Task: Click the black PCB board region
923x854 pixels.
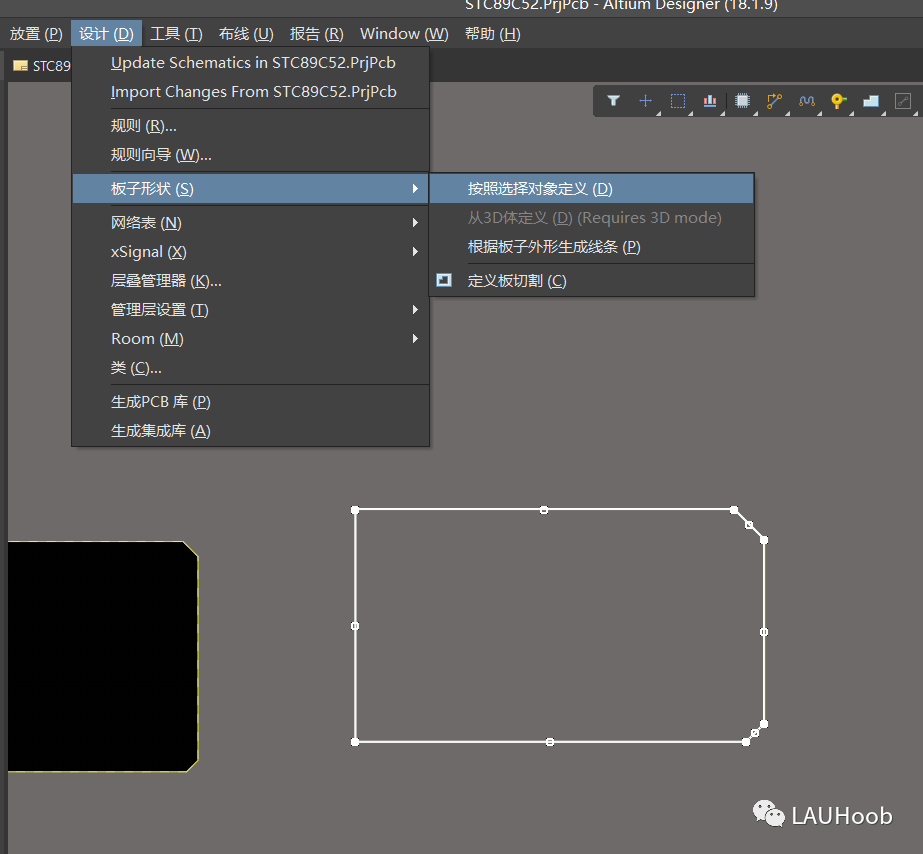Action: tap(101, 656)
